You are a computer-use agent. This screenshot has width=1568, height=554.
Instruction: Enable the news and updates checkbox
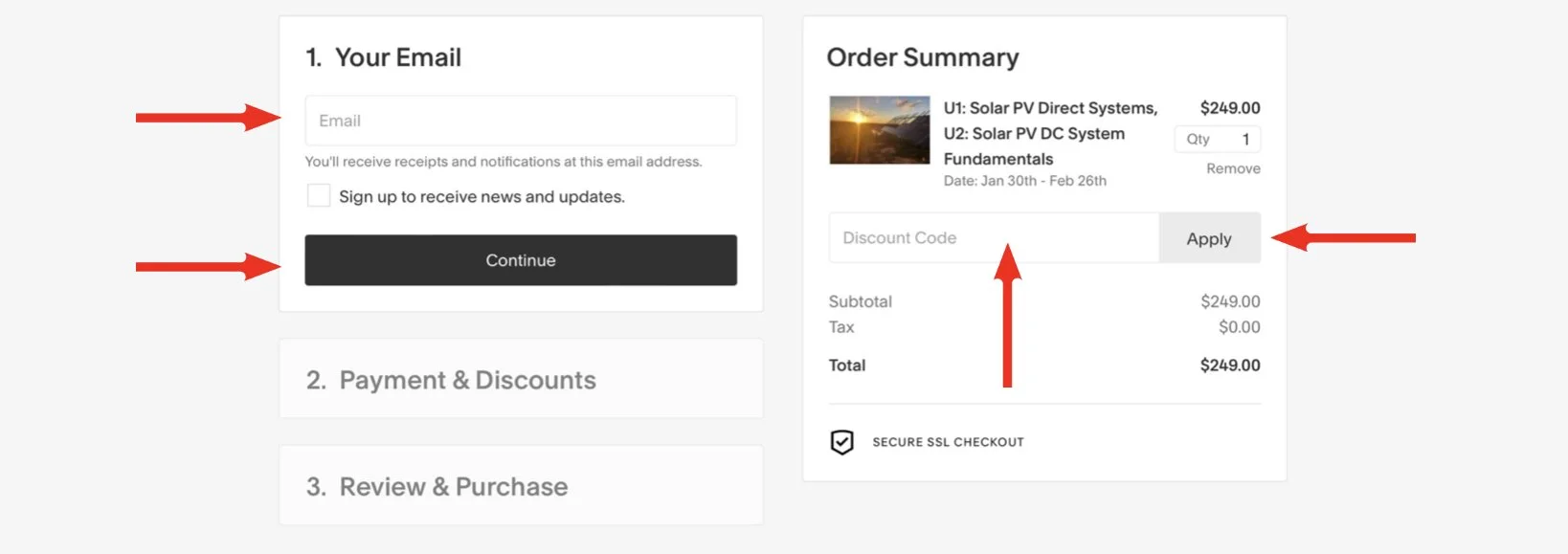[x=318, y=196]
